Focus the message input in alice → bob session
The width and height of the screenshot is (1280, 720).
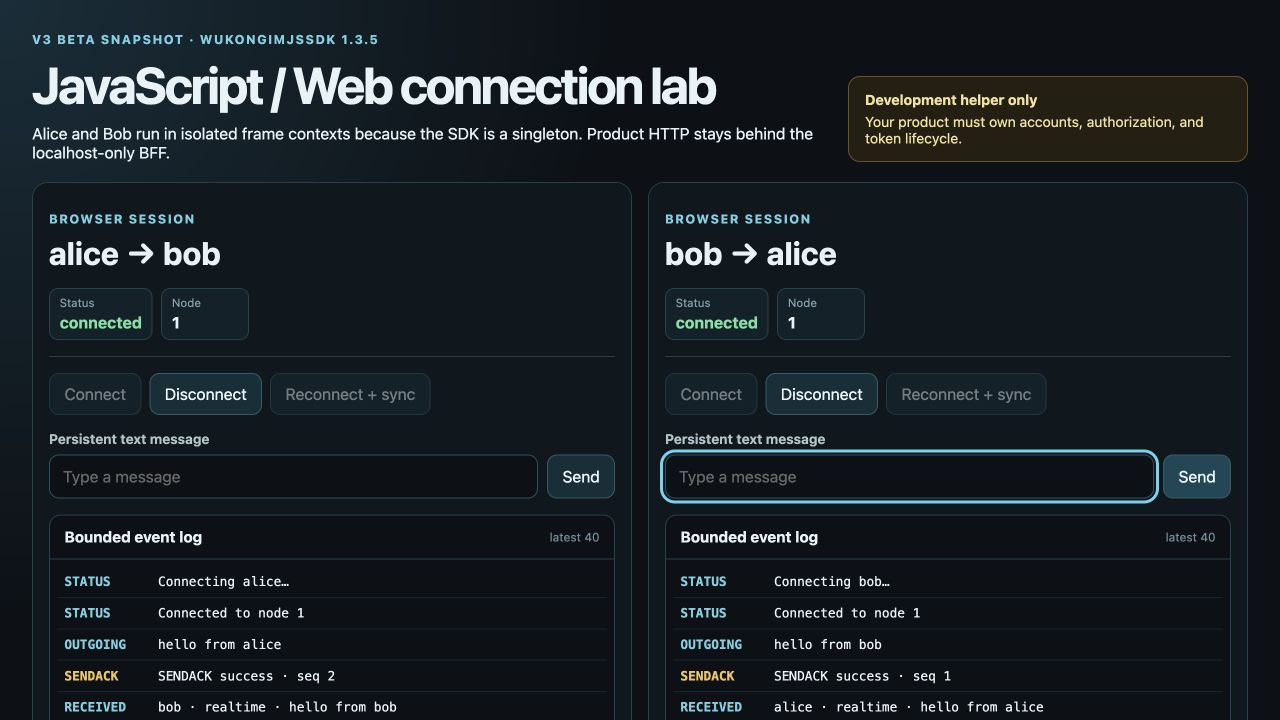pos(293,477)
